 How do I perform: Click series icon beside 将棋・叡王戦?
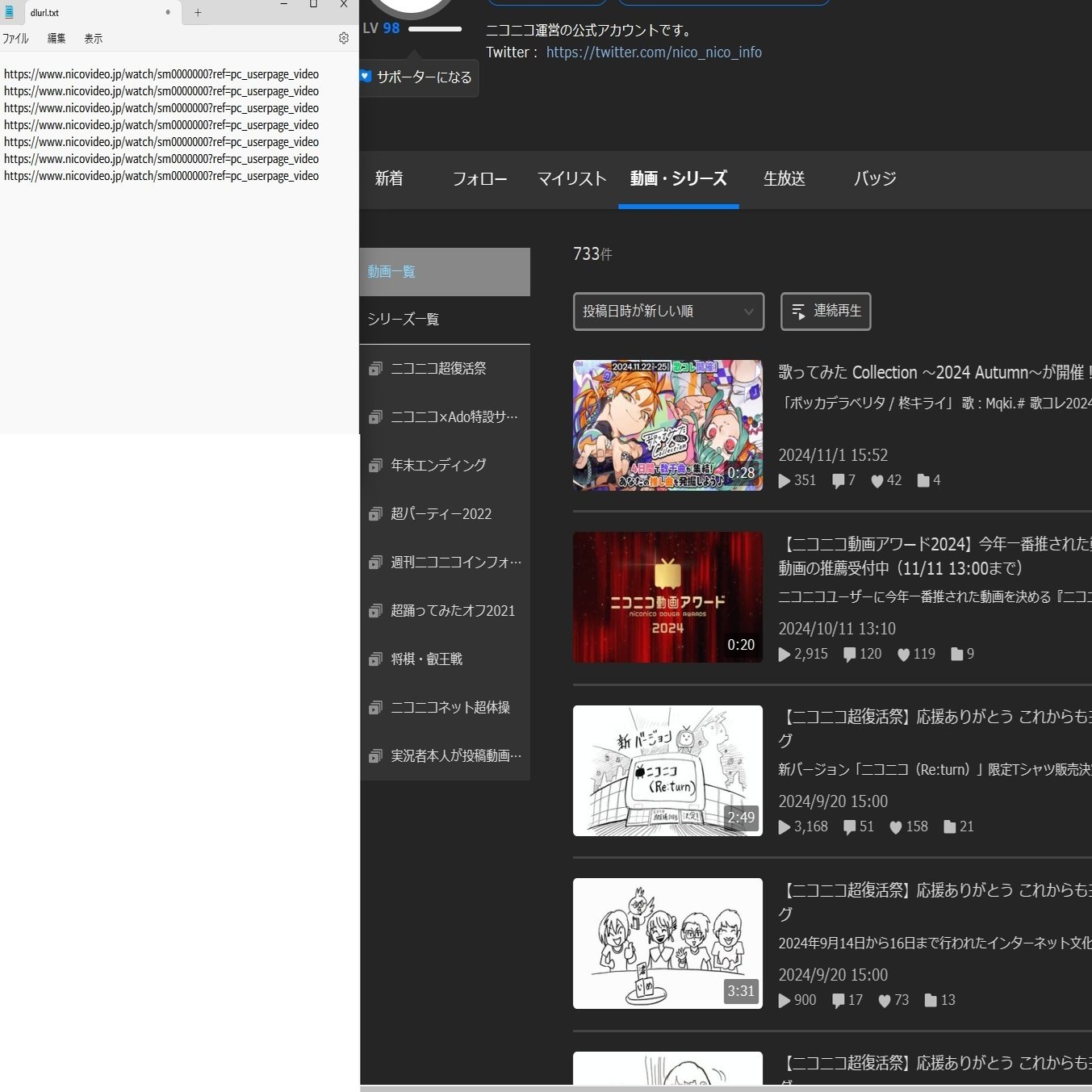pyautogui.click(x=375, y=659)
